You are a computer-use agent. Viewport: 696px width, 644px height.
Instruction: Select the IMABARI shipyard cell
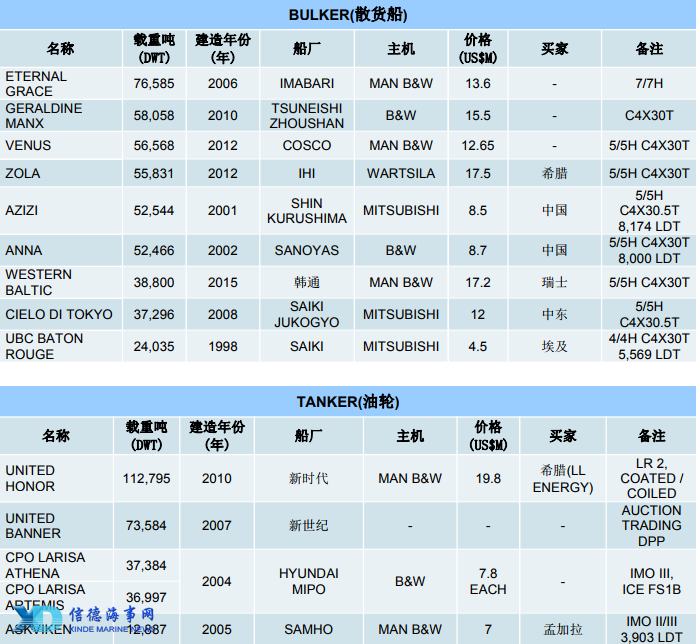click(307, 83)
